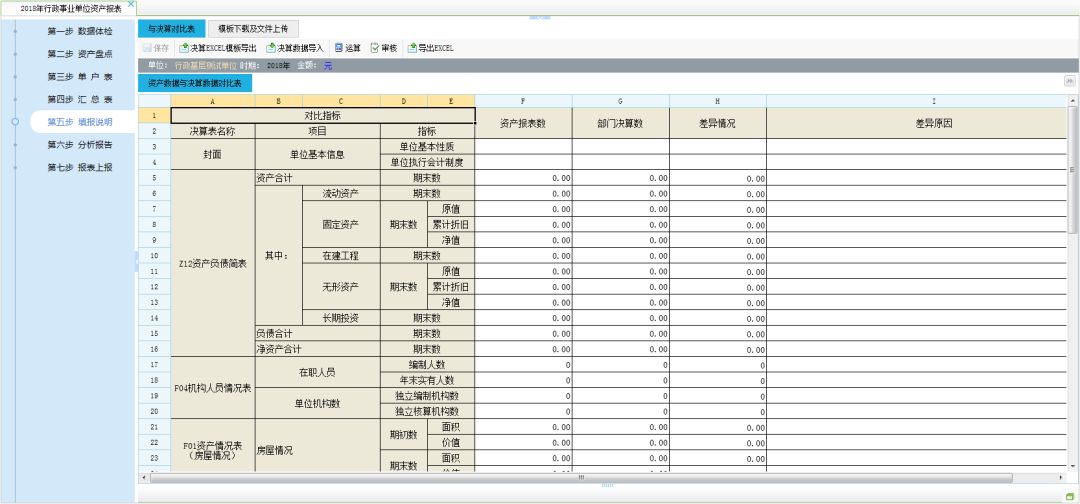
Task: Click 导出EXCEL export button
Action: 430,48
